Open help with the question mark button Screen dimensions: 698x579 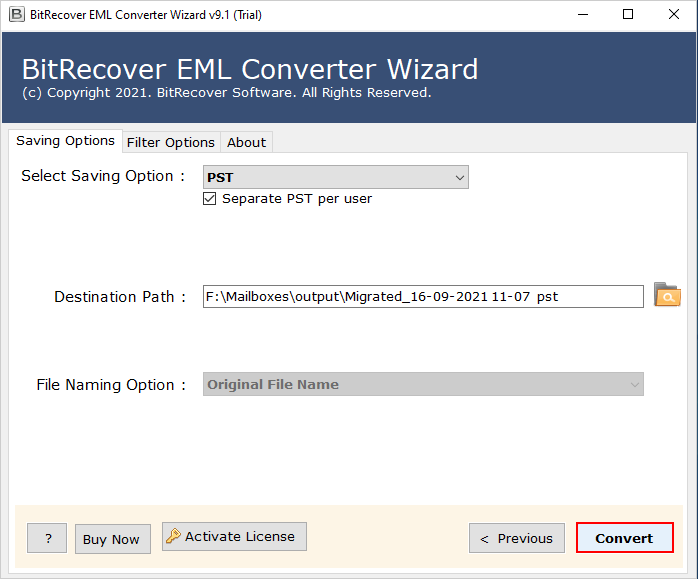47,539
